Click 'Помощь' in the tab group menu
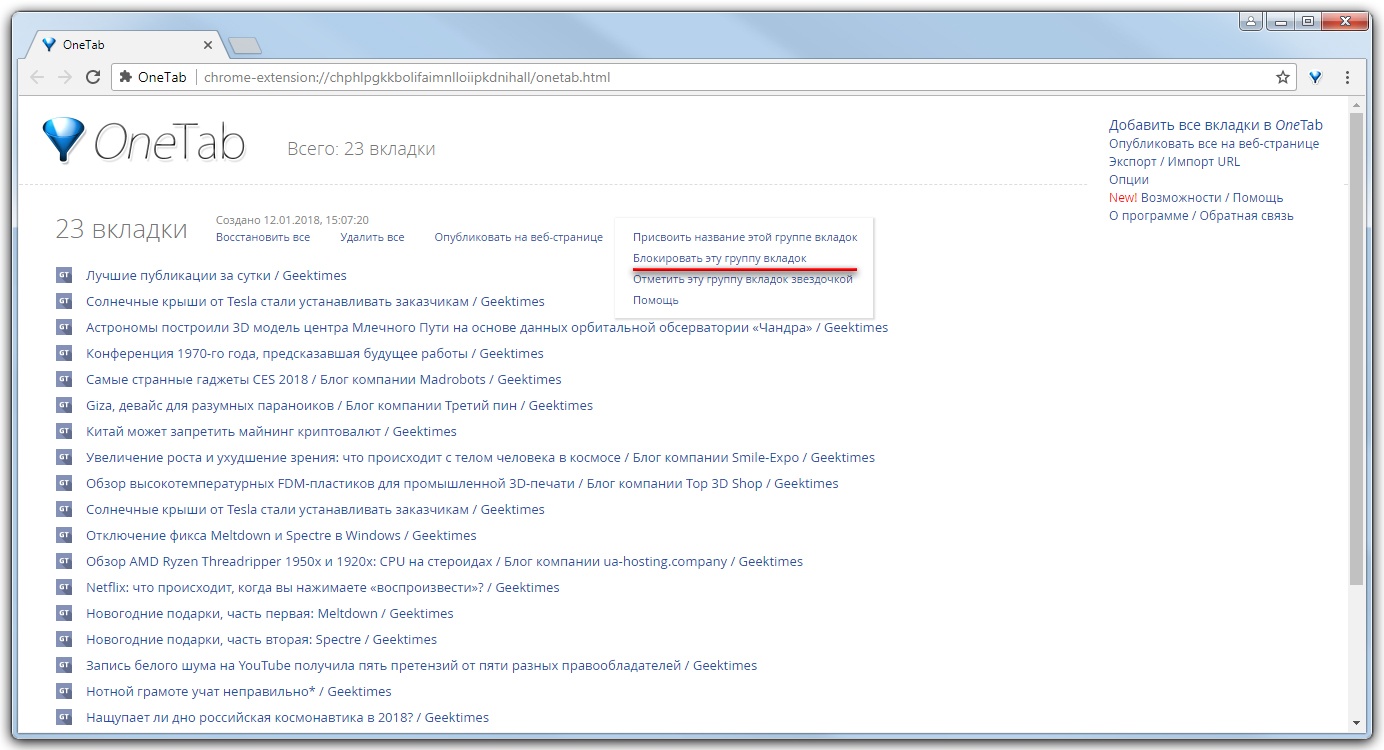 [656, 300]
